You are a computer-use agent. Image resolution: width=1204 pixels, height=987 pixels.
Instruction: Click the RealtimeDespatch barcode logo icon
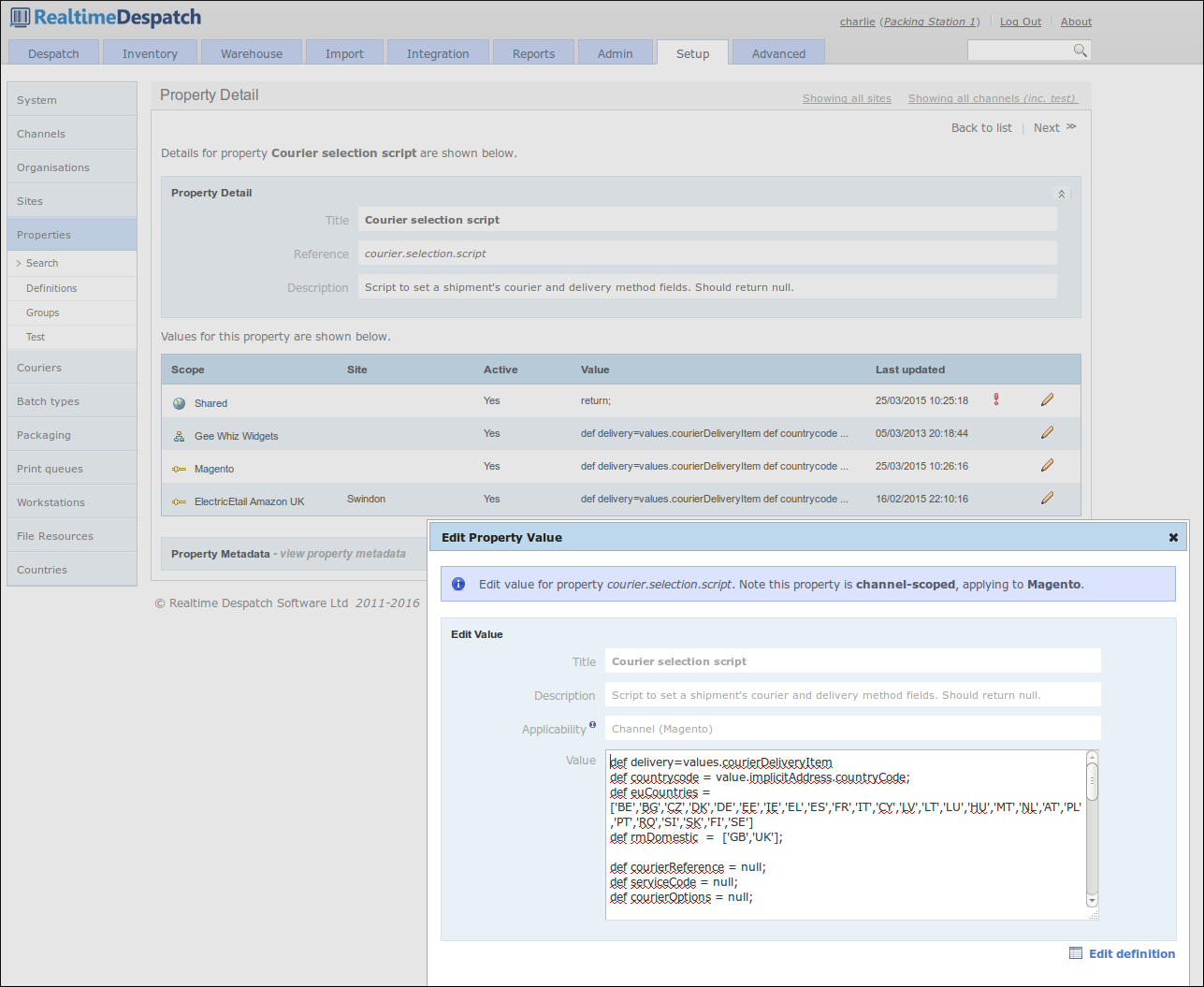20,18
